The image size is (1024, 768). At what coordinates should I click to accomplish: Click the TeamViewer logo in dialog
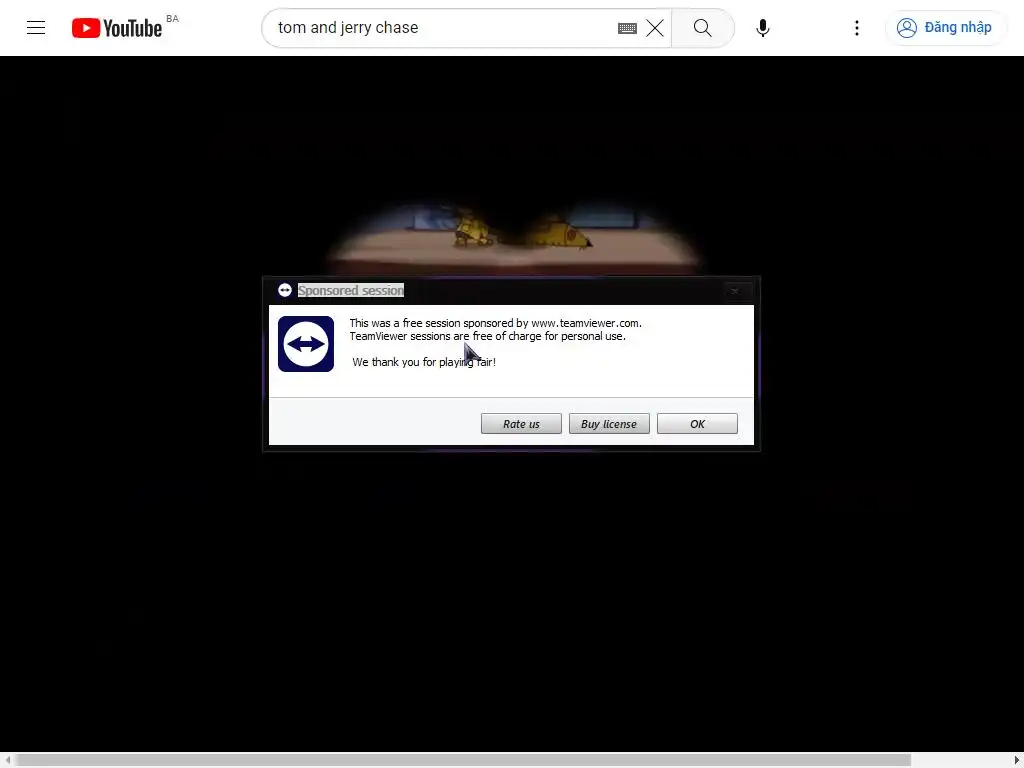tap(306, 344)
